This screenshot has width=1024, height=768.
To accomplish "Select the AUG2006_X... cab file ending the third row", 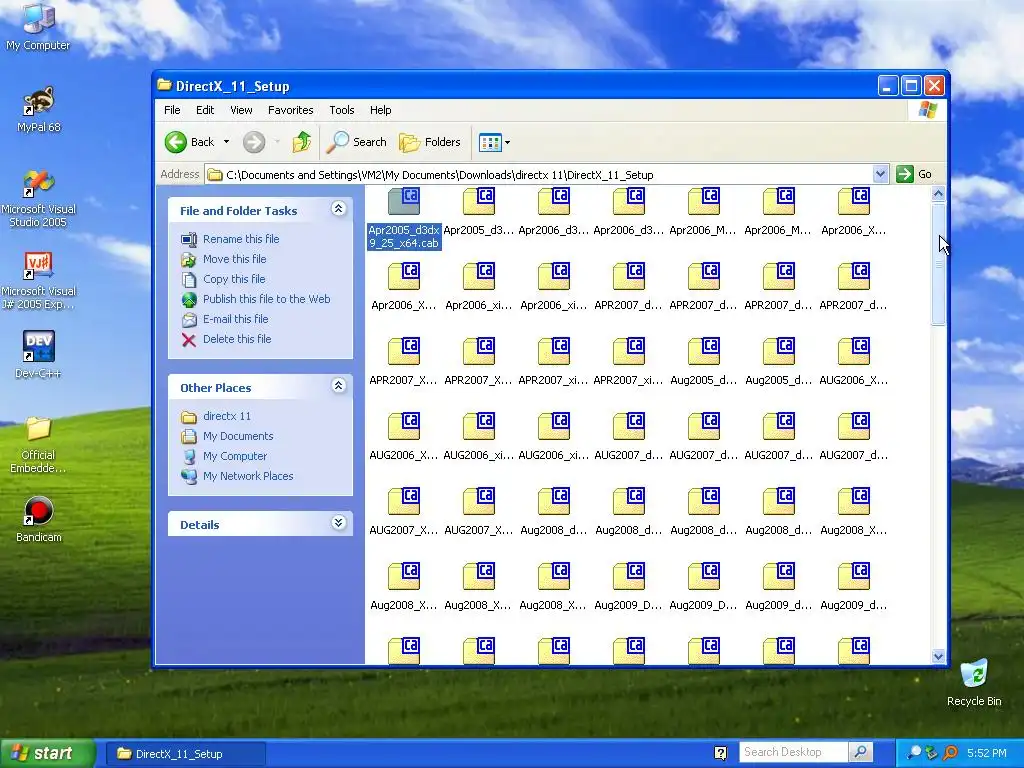I will point(854,351).
